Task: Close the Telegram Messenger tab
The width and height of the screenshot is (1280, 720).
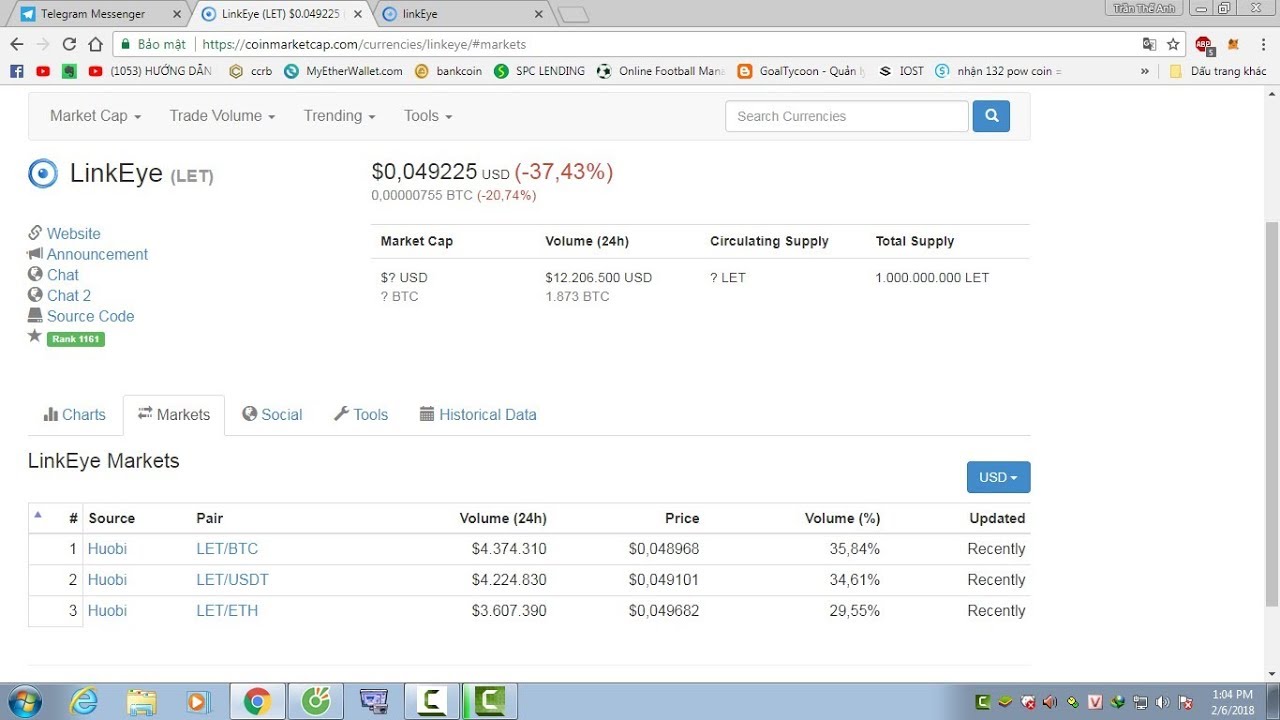Action: (x=177, y=14)
